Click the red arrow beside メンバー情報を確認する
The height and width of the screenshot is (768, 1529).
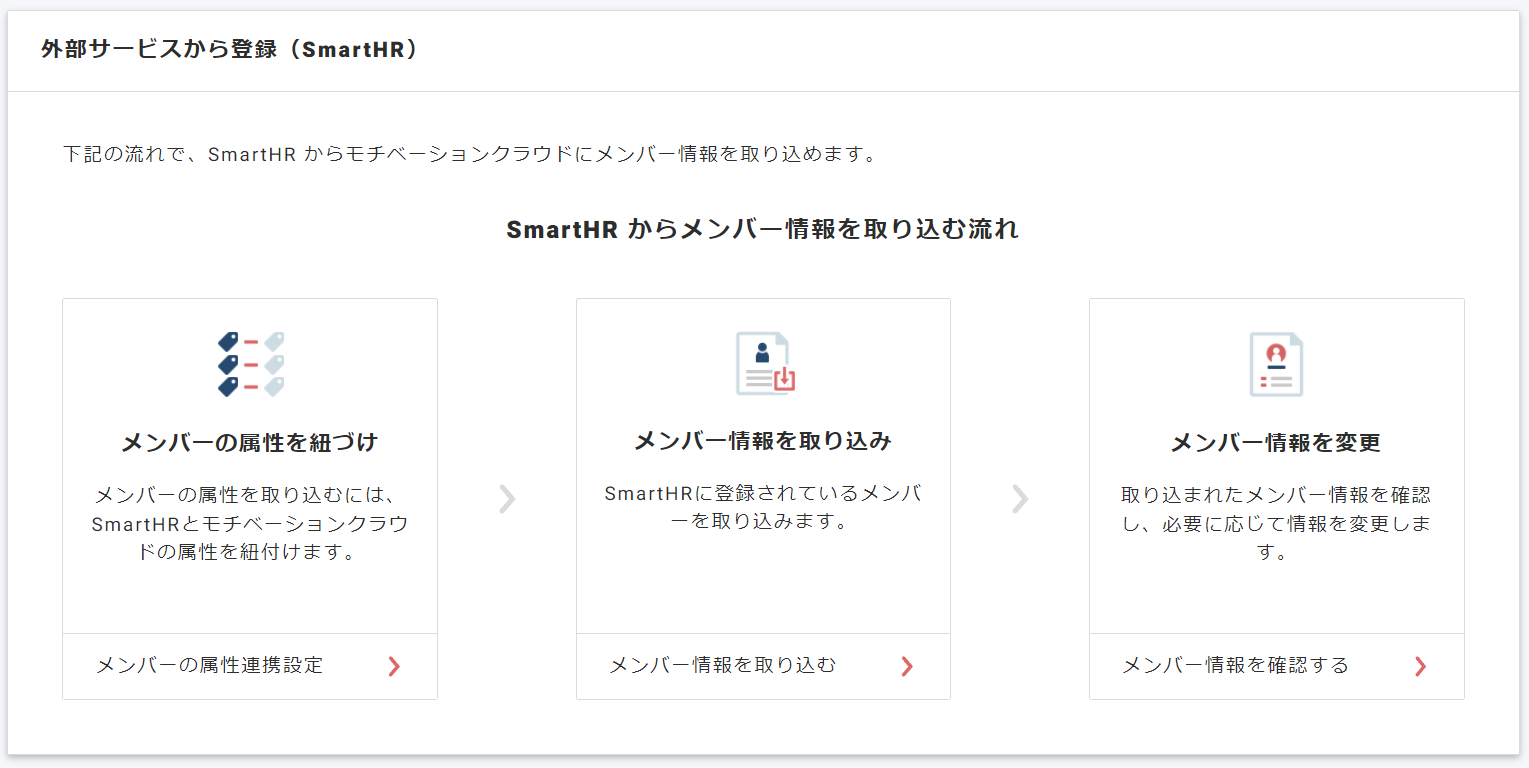point(1420,666)
